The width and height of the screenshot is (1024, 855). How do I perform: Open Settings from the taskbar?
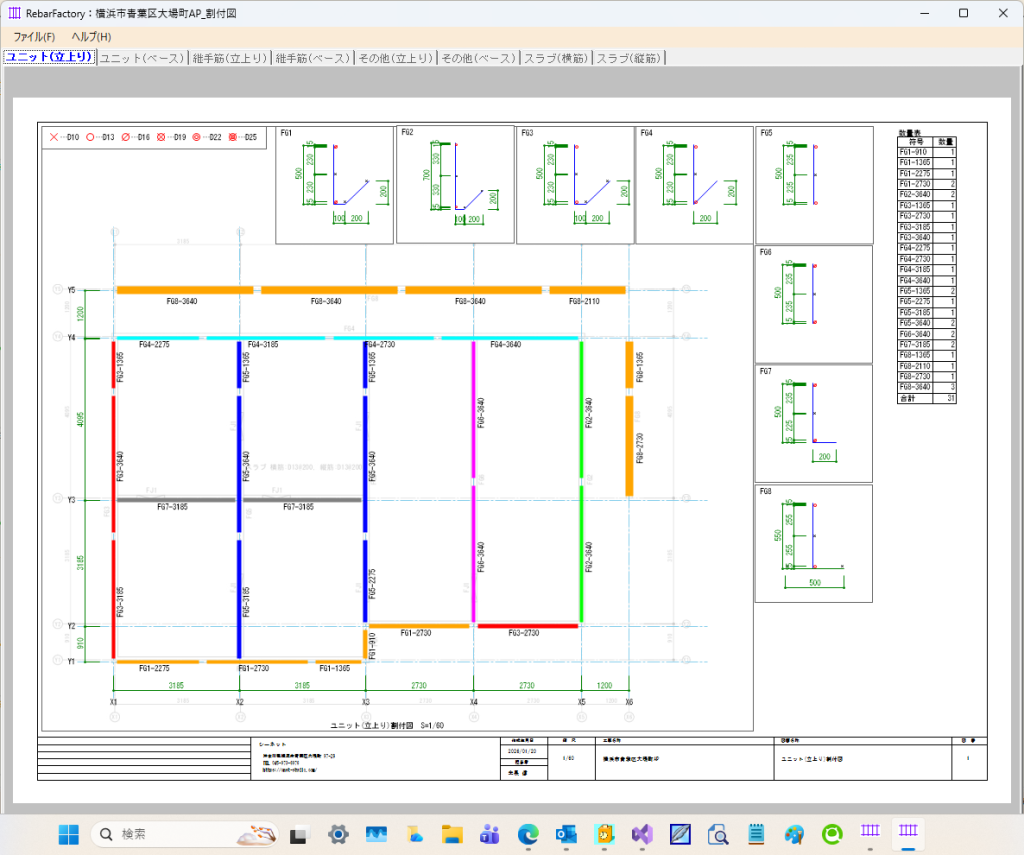pos(338,833)
